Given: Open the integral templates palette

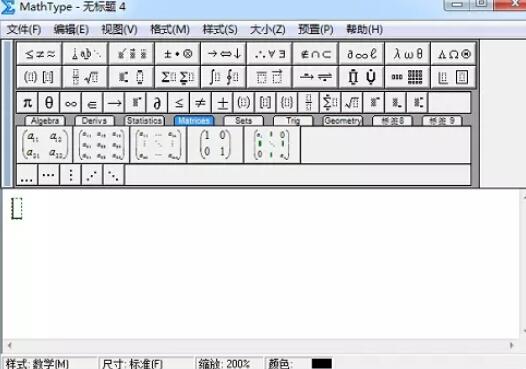Looking at the screenshot, I should tap(224, 77).
